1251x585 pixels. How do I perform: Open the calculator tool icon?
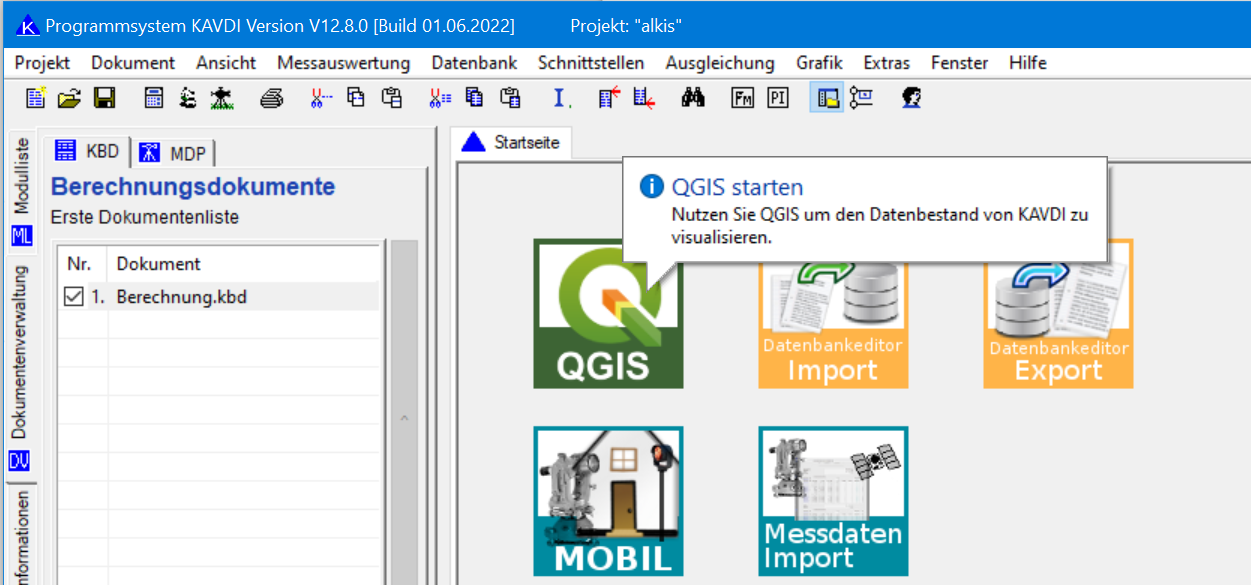[x=154, y=98]
